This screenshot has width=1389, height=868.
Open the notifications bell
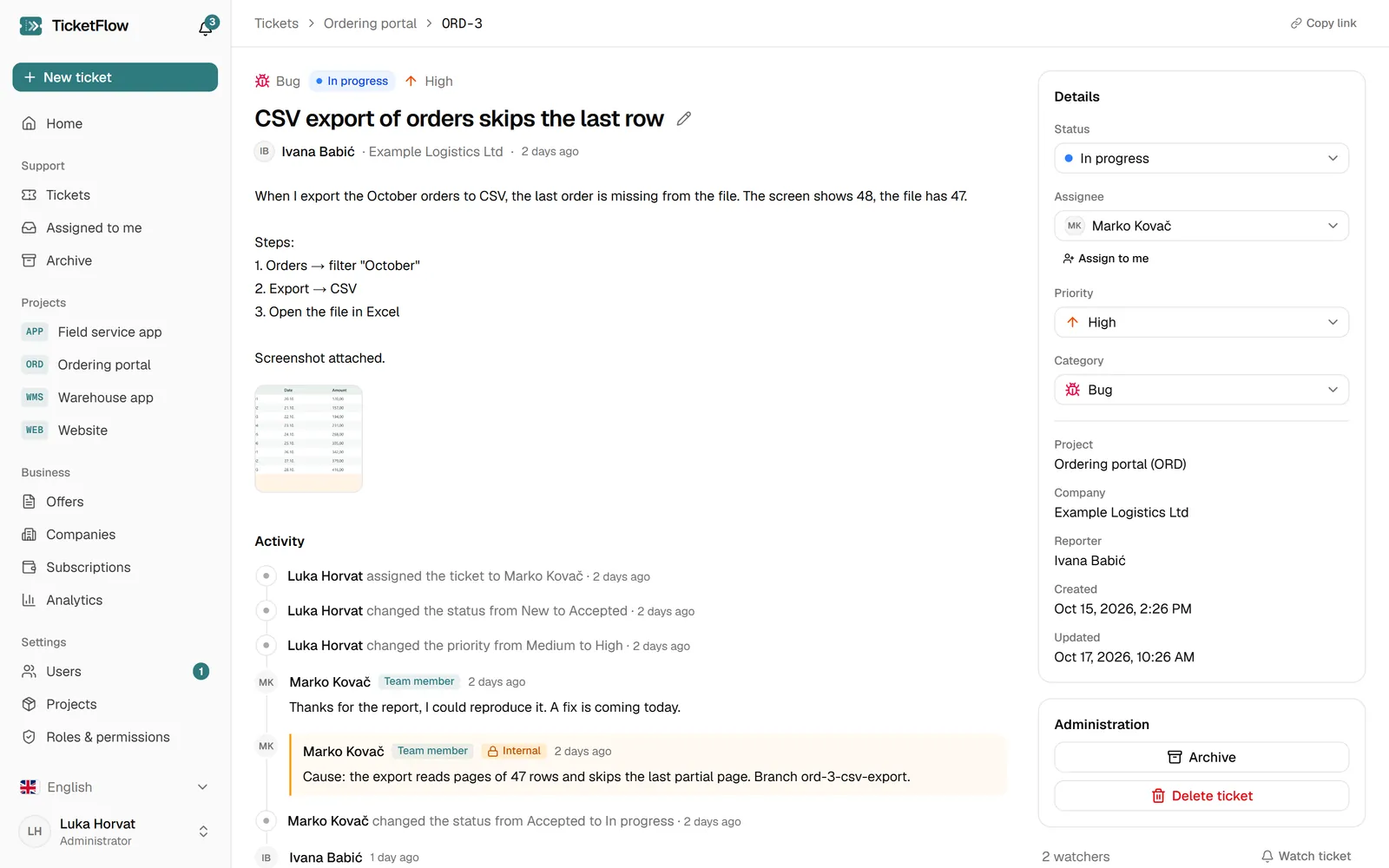[x=207, y=26]
